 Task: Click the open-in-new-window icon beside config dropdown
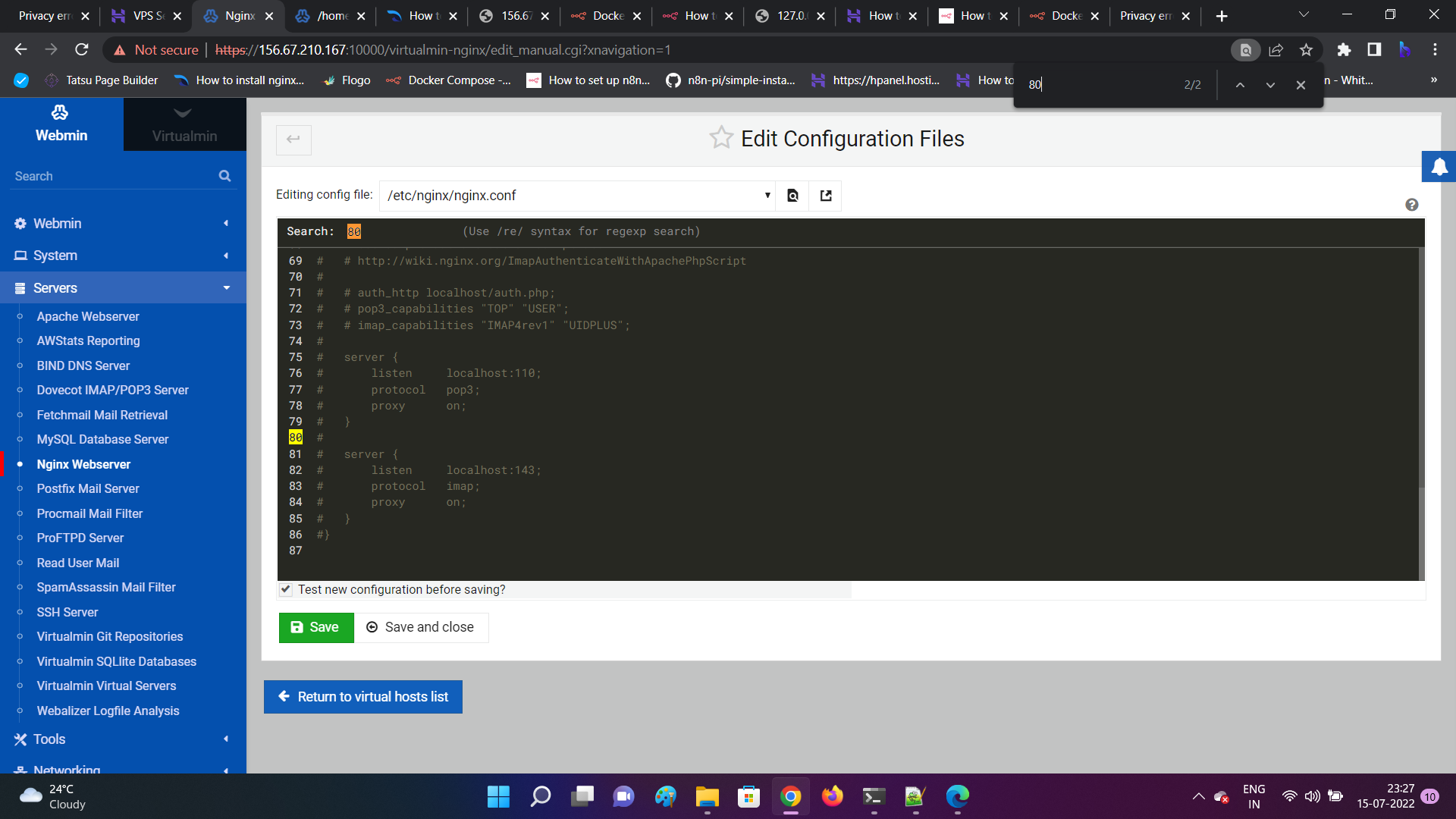826,196
